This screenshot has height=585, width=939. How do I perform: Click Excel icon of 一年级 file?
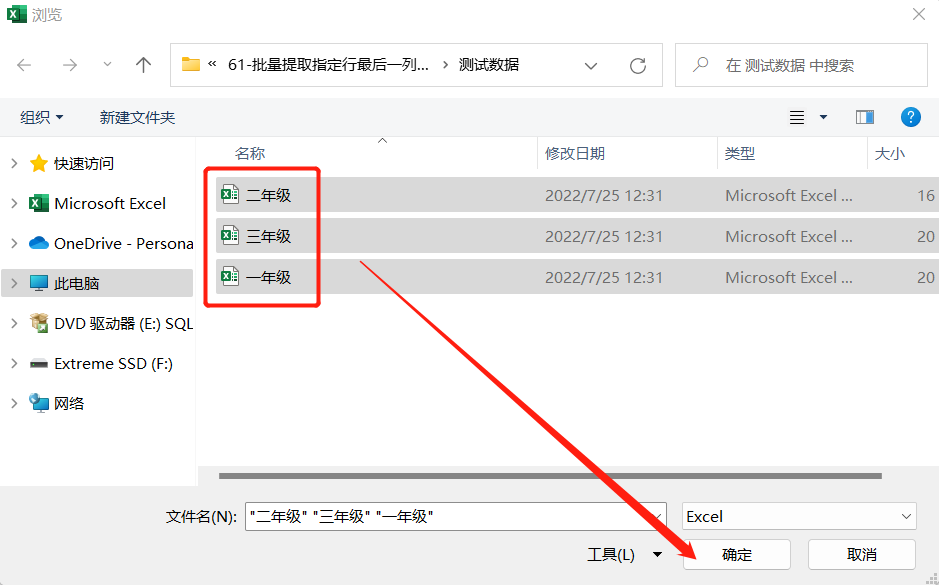[x=230, y=276]
